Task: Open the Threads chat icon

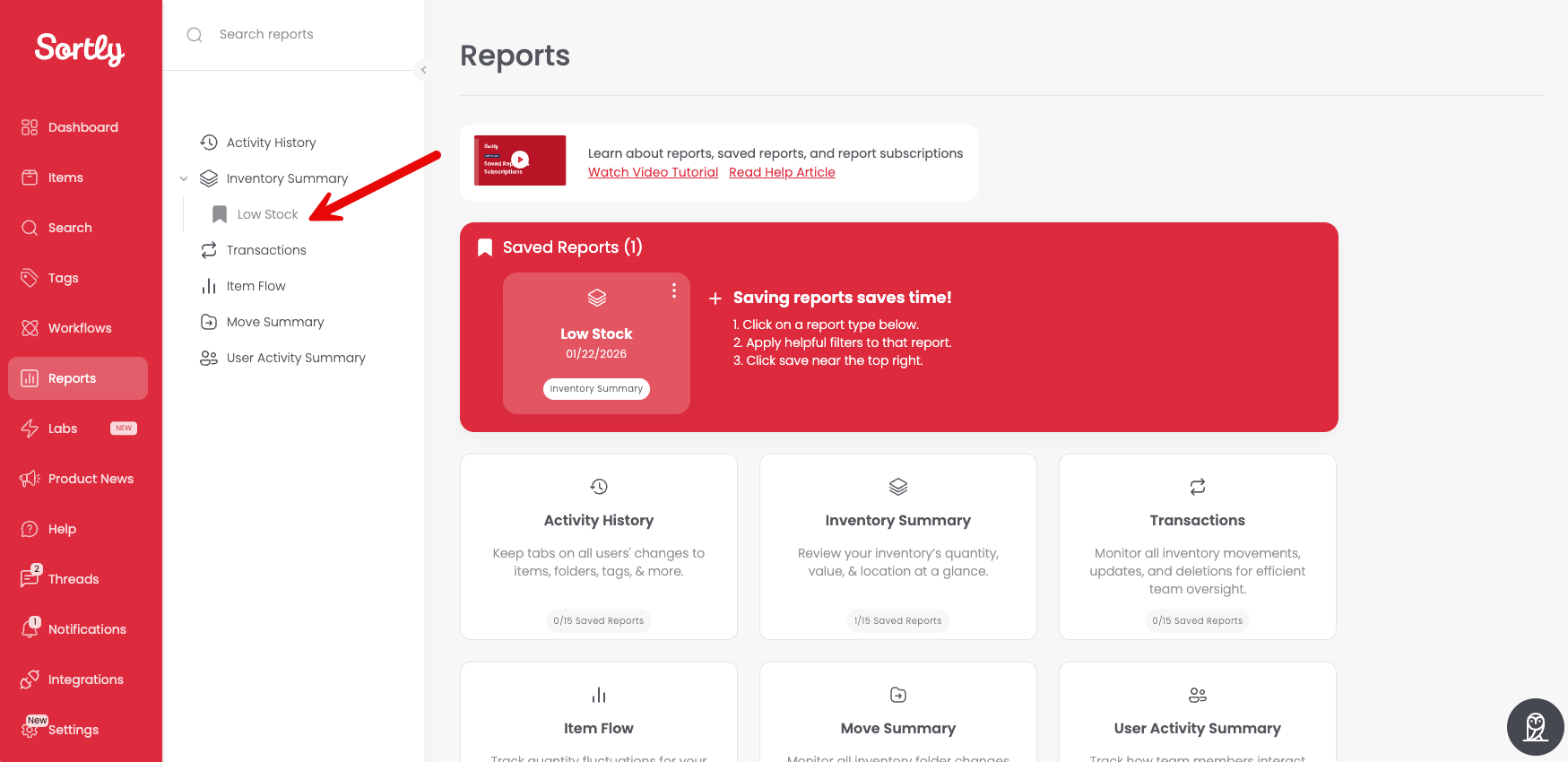Action: coord(30,577)
